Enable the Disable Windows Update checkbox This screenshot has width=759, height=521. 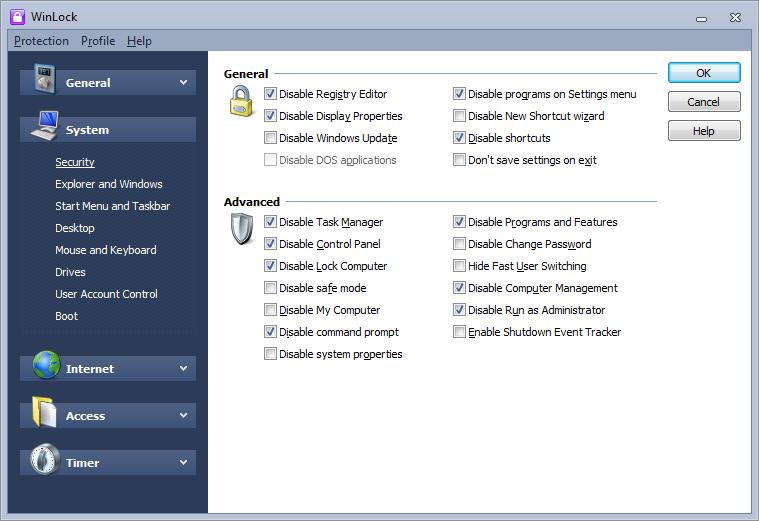[x=270, y=138]
